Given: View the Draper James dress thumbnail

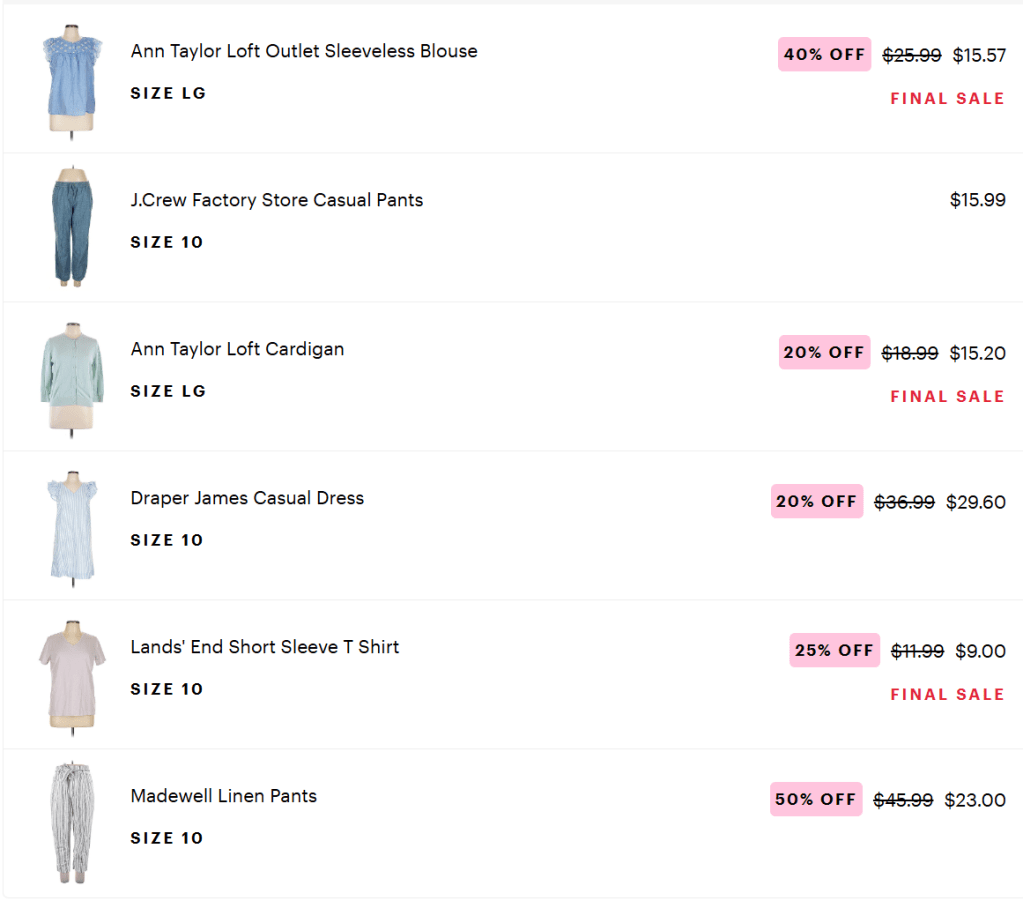Looking at the screenshot, I should tap(71, 526).
